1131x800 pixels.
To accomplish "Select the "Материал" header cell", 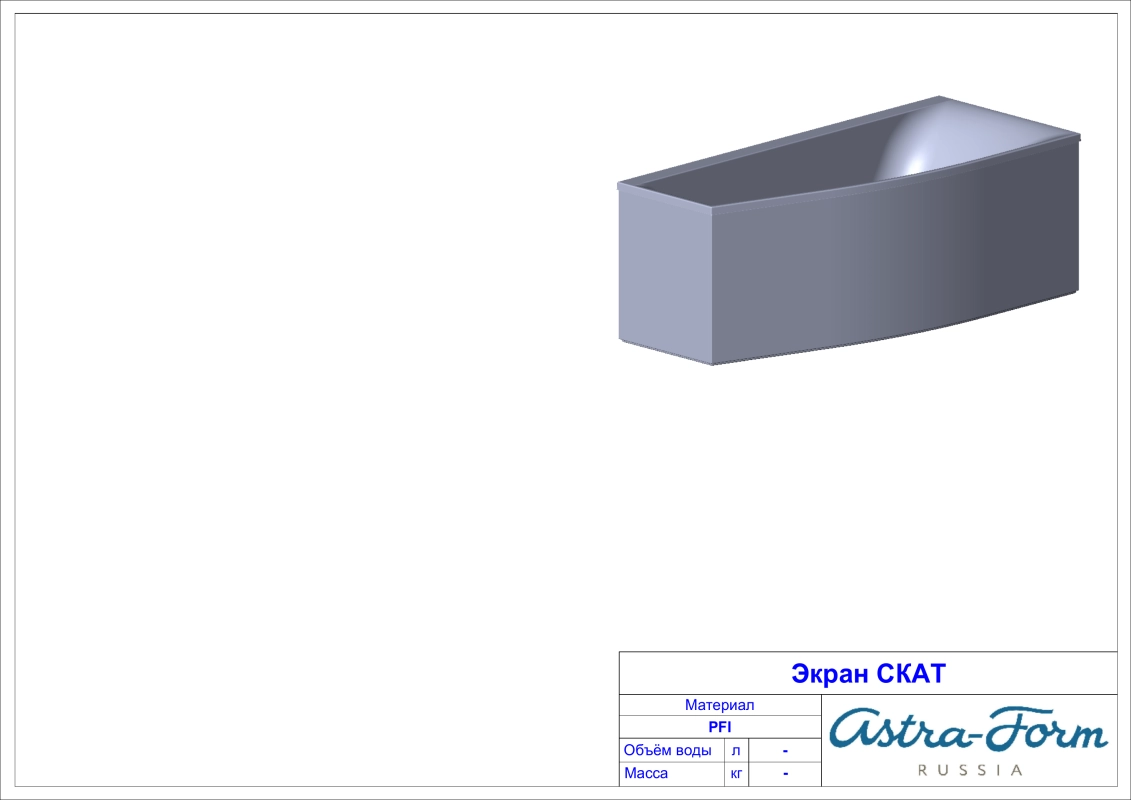I will (719, 705).
